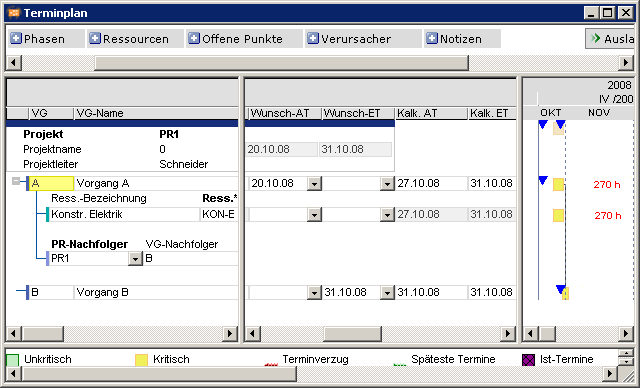This screenshot has width=640, height=388.
Task: Click the legend vertical stepper up arrow
Action: (x=626, y=353)
